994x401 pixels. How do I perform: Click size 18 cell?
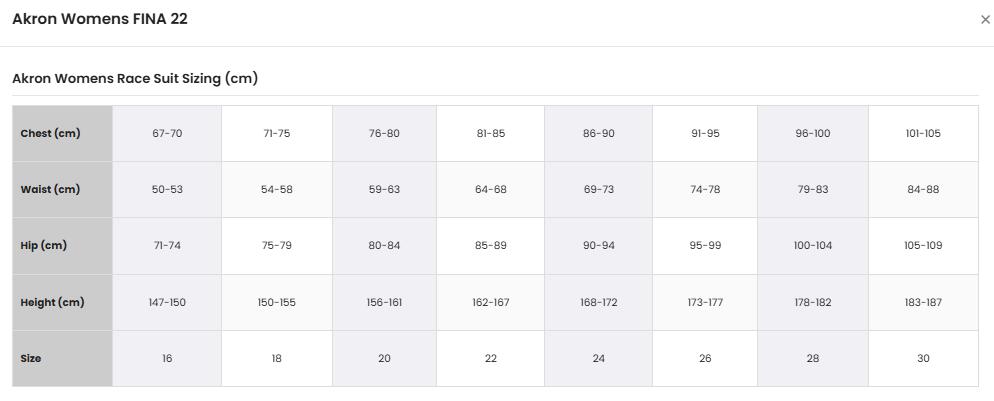click(276, 359)
